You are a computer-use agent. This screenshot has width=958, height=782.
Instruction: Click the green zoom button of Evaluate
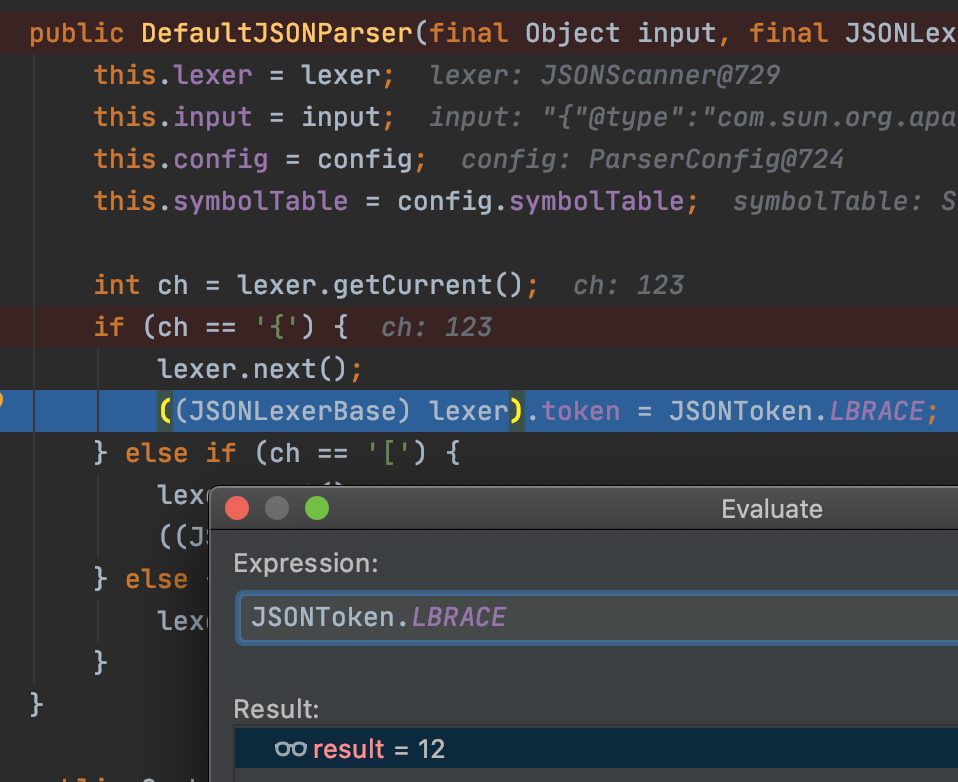pyautogui.click(x=316, y=509)
